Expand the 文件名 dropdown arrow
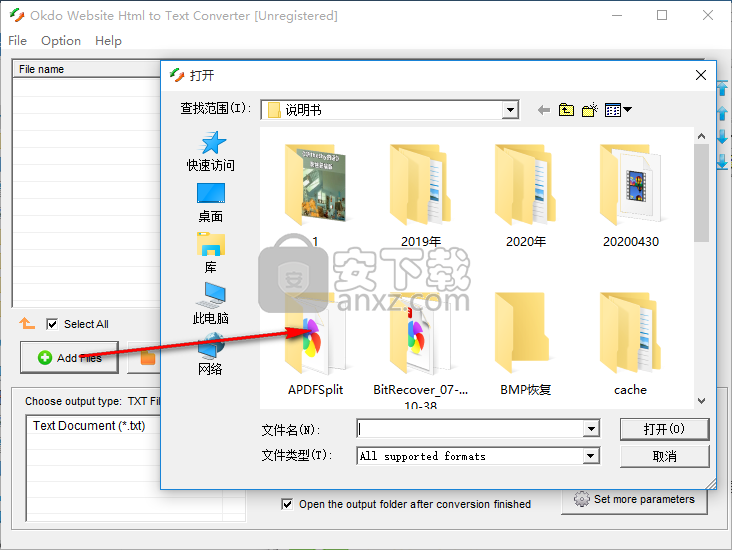This screenshot has width=732, height=550. click(591, 429)
